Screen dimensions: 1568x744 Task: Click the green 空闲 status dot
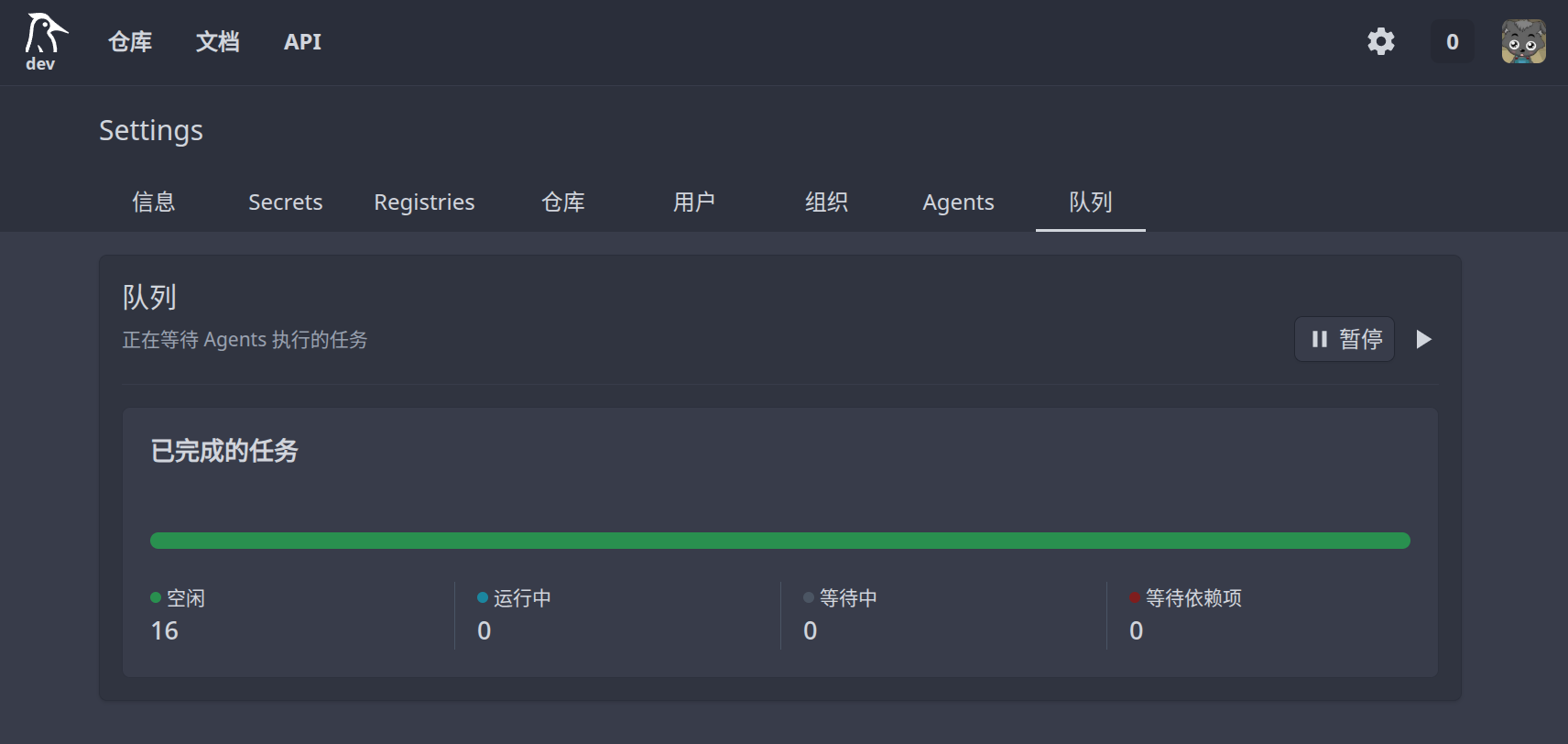(x=156, y=597)
